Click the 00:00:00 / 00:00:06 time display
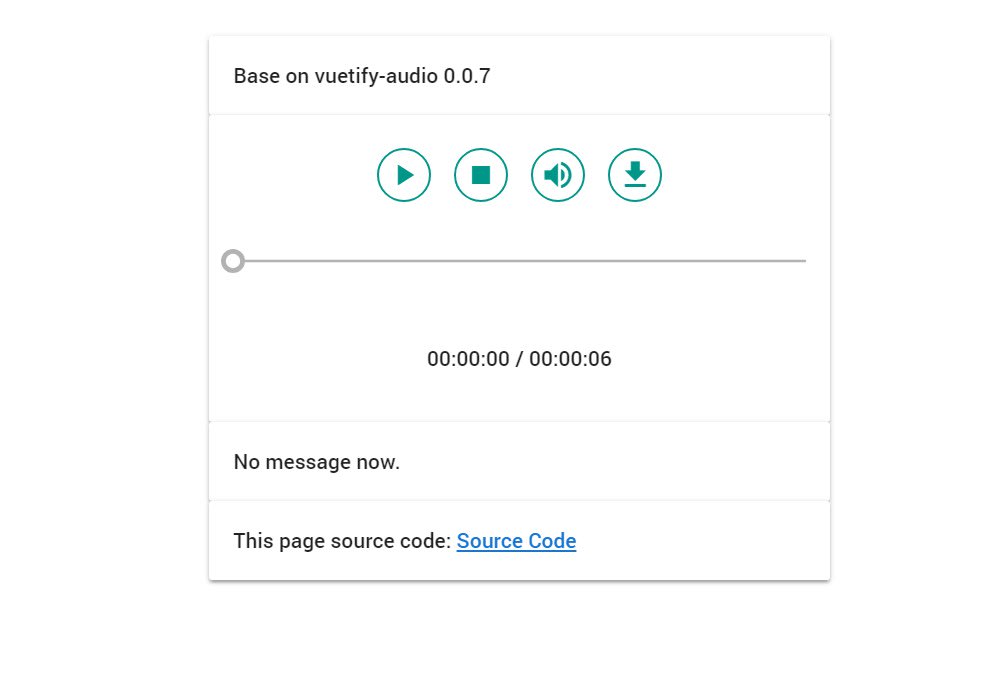 [x=519, y=359]
